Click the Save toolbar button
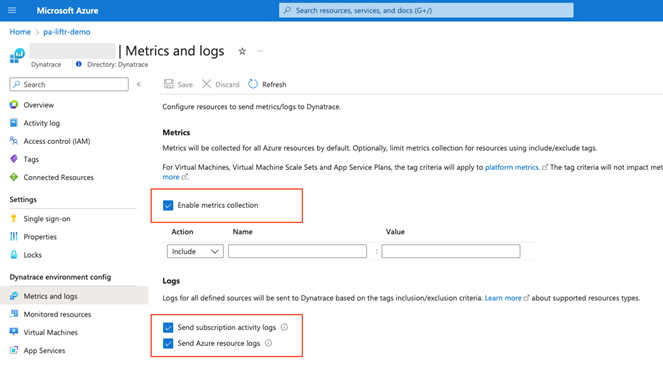Image resolution: width=663 pixels, height=365 pixels. point(178,84)
